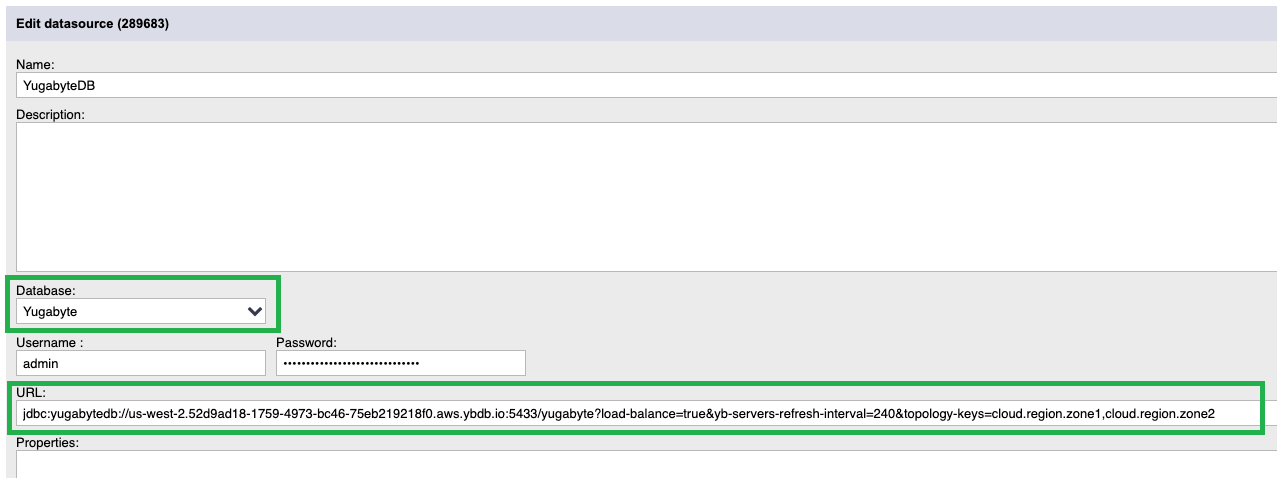Click the Database dropdown chevron arrow
The width and height of the screenshot is (1277, 478).
pos(255,312)
